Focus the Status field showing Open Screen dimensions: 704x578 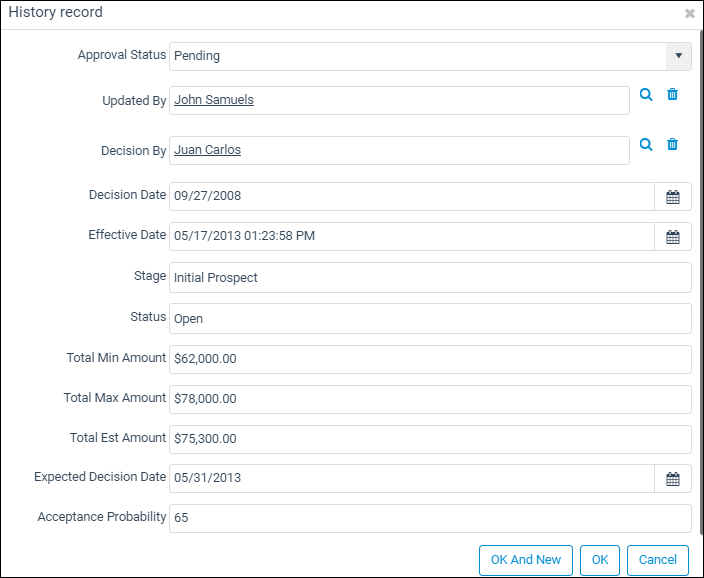pos(430,318)
